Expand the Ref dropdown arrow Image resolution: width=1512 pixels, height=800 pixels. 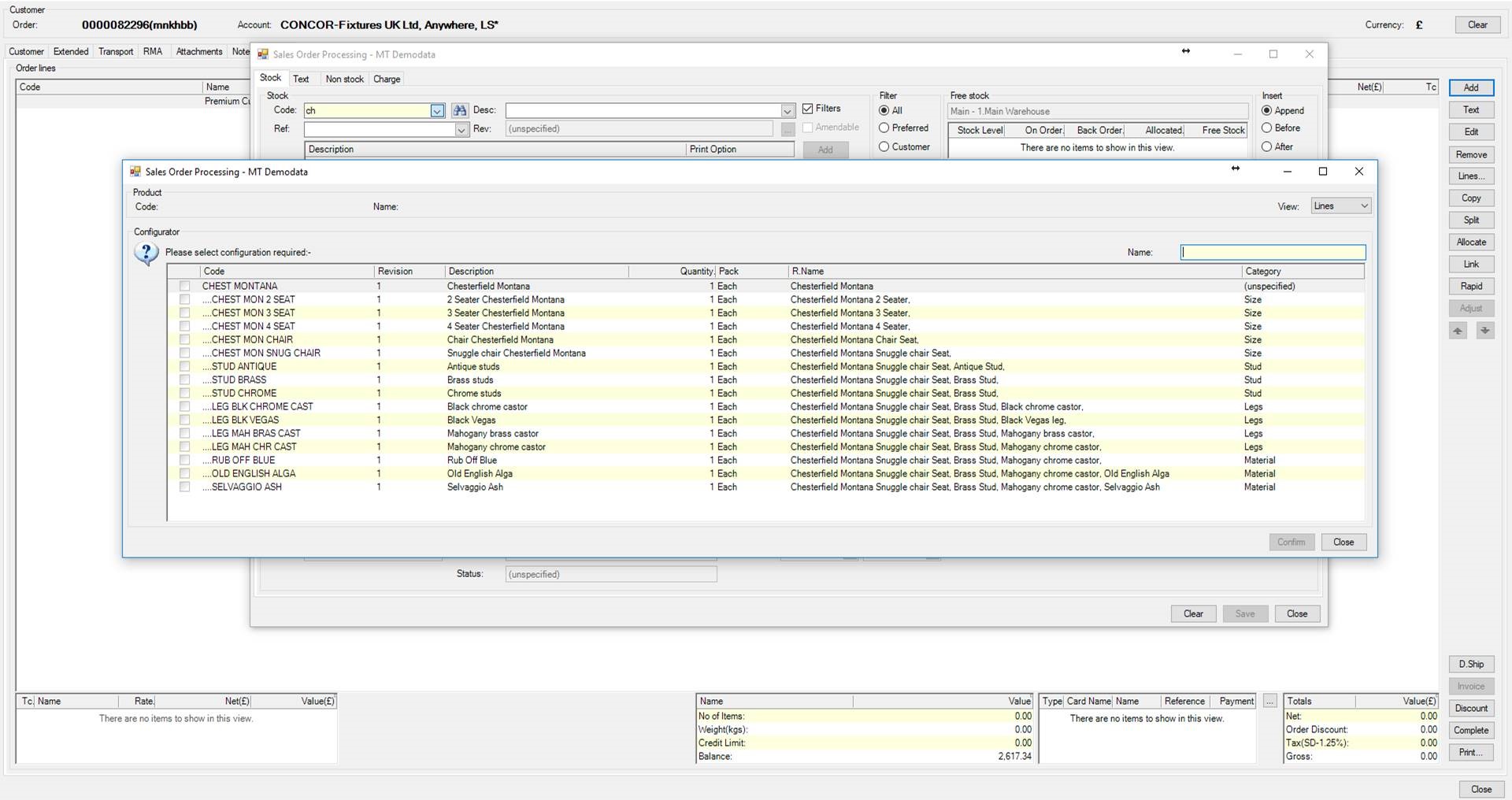click(461, 129)
